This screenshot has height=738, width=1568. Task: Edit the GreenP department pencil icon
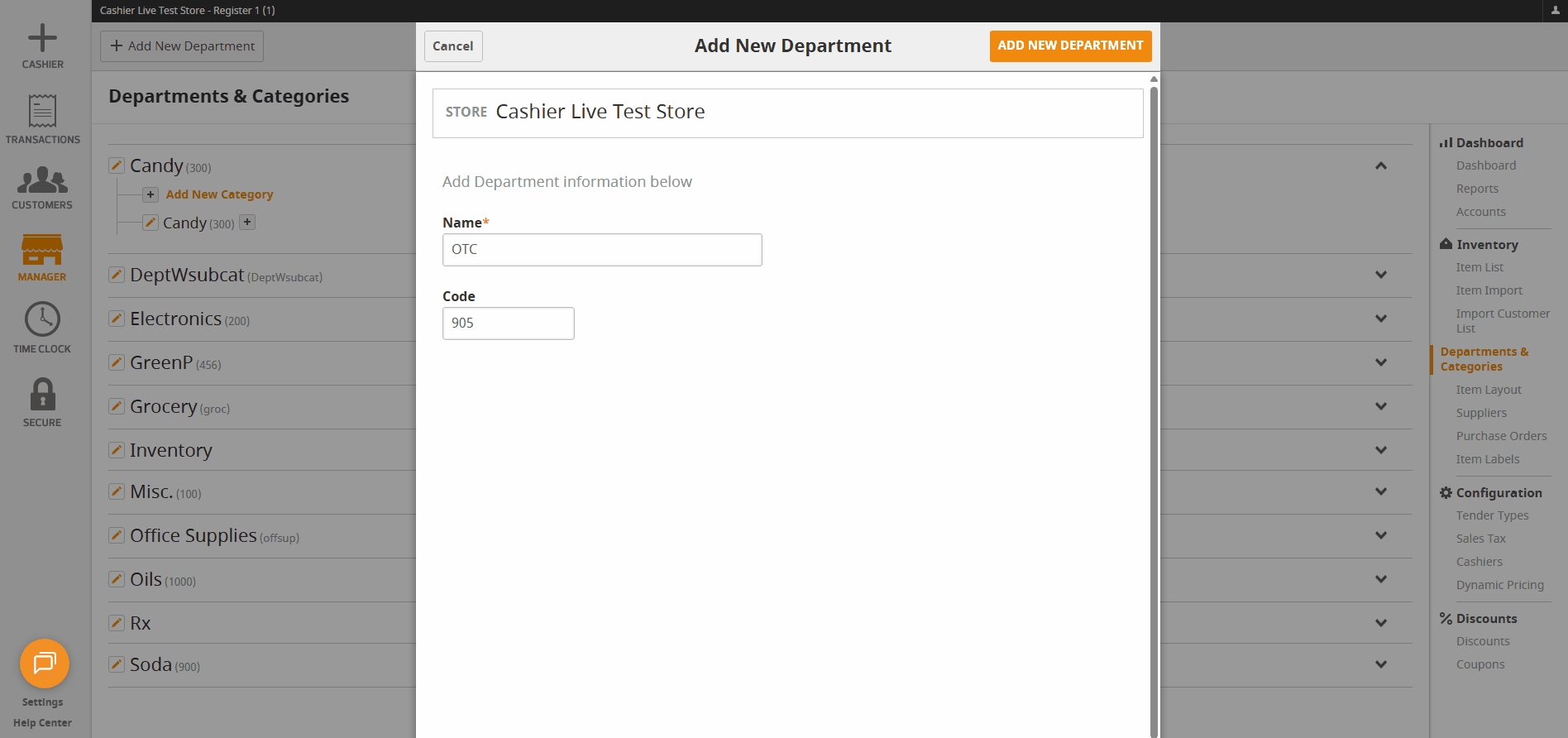(117, 362)
